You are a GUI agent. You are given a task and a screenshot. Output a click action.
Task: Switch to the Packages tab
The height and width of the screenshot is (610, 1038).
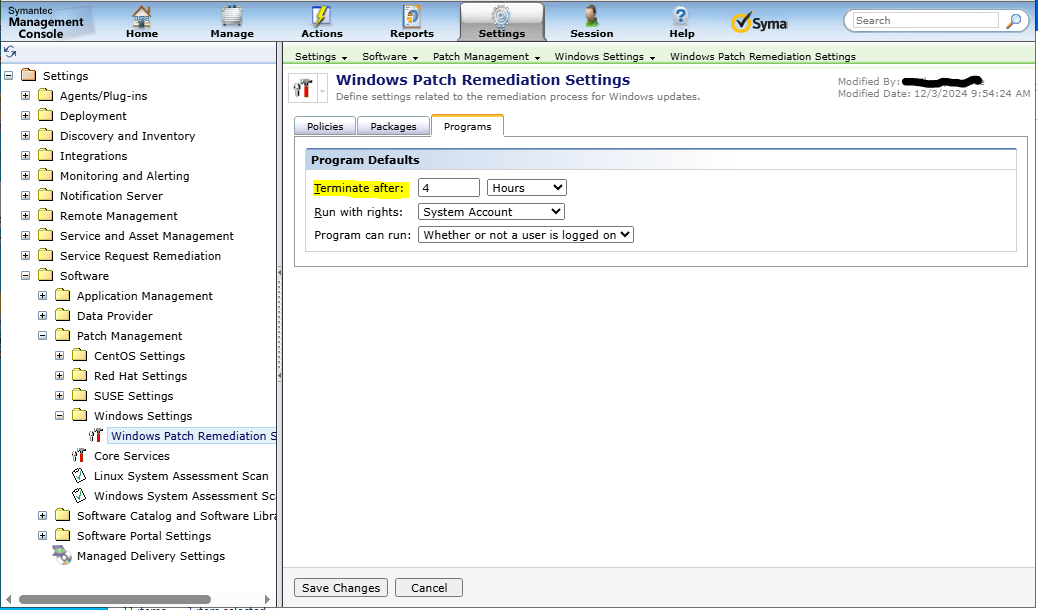pos(393,126)
